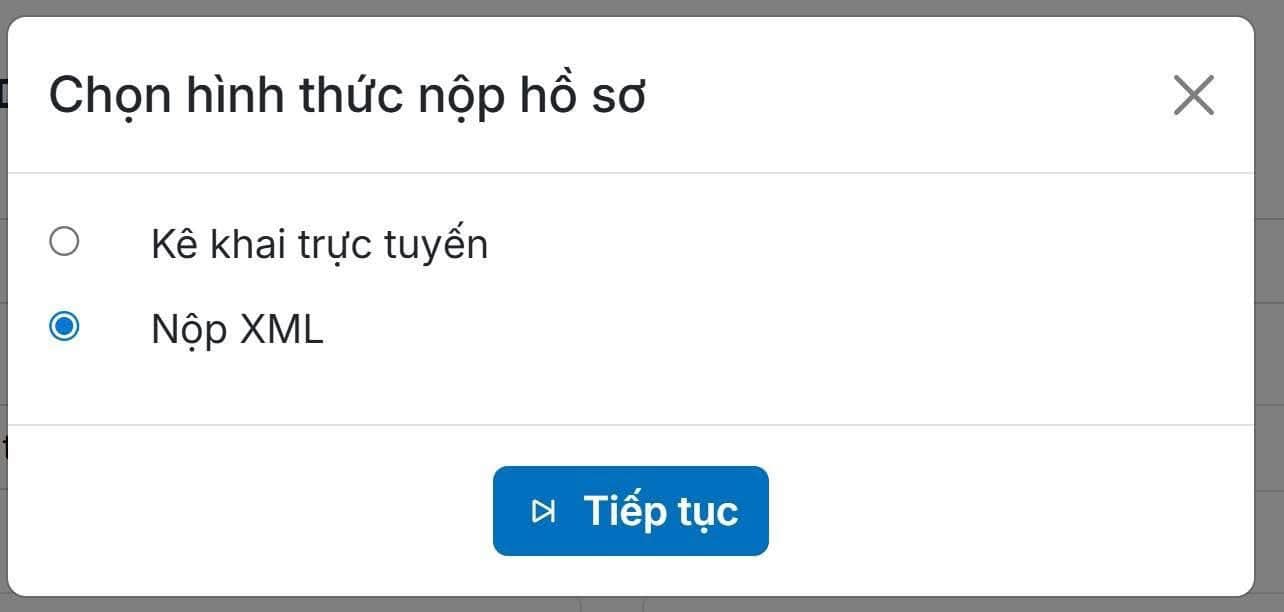Choose online declaration option circle

[64, 242]
